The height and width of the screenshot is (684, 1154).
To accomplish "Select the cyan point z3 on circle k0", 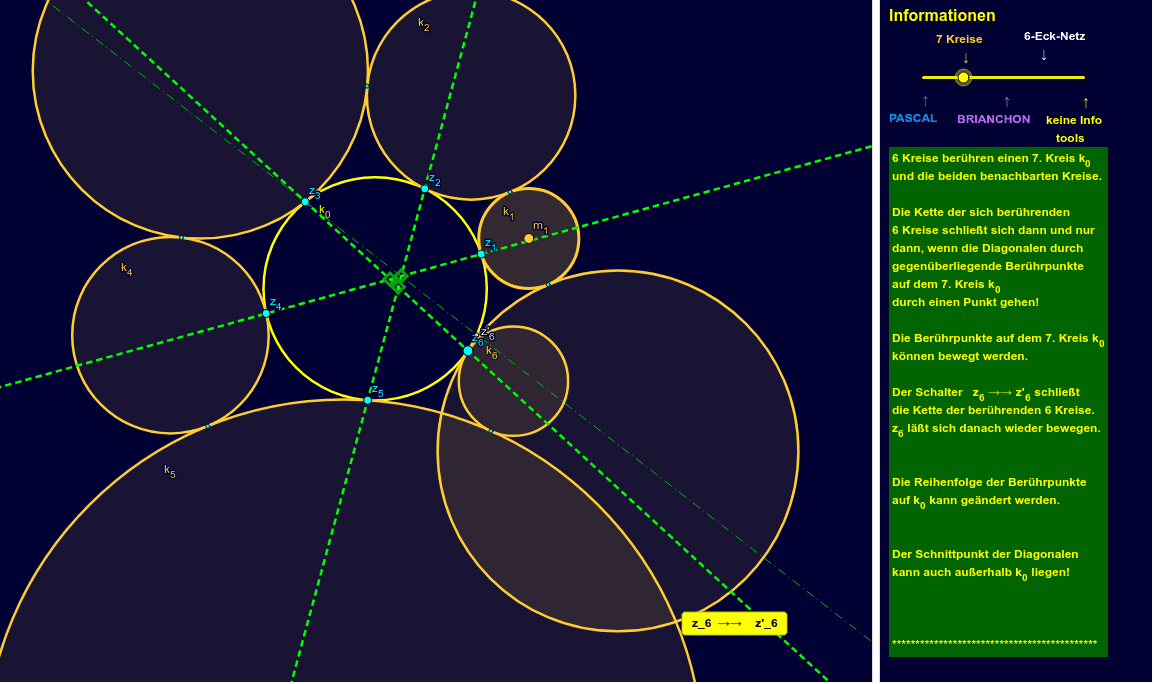I will [x=305, y=201].
